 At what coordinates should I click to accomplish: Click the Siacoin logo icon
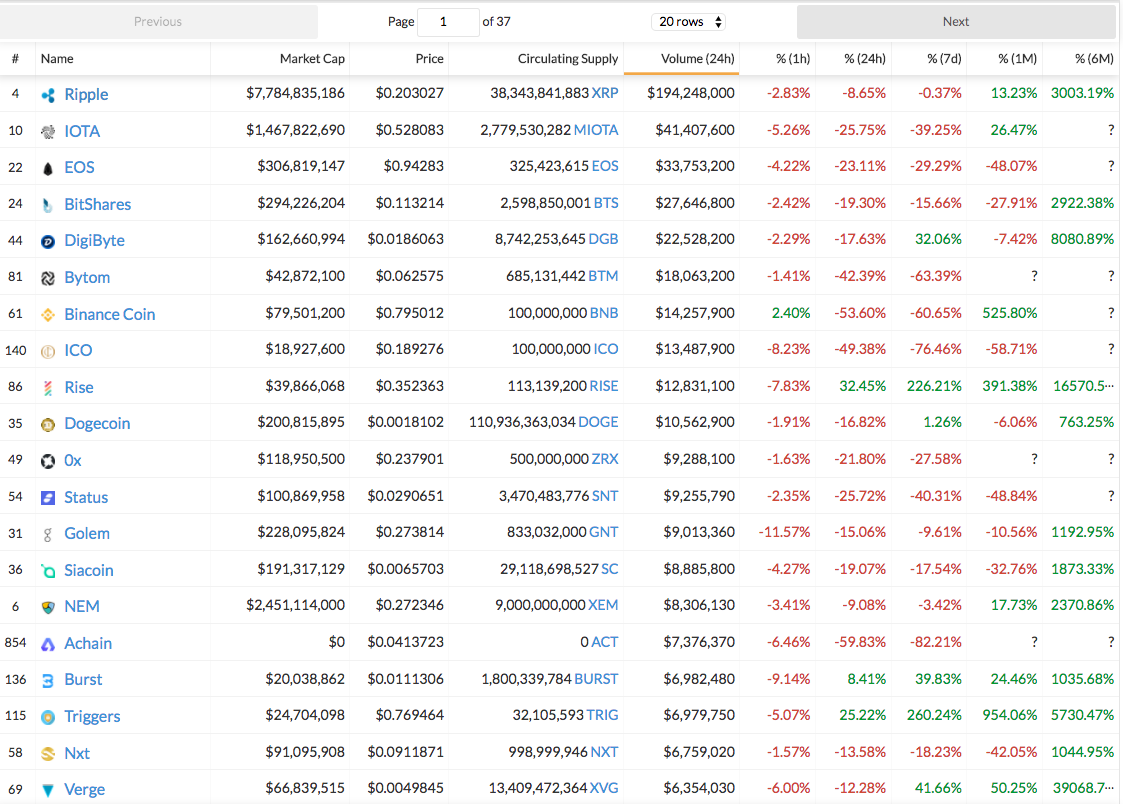(48, 571)
